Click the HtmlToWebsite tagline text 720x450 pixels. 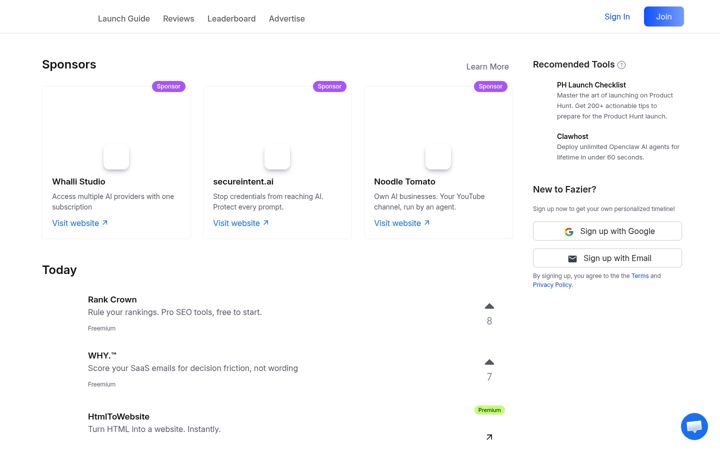point(154,429)
